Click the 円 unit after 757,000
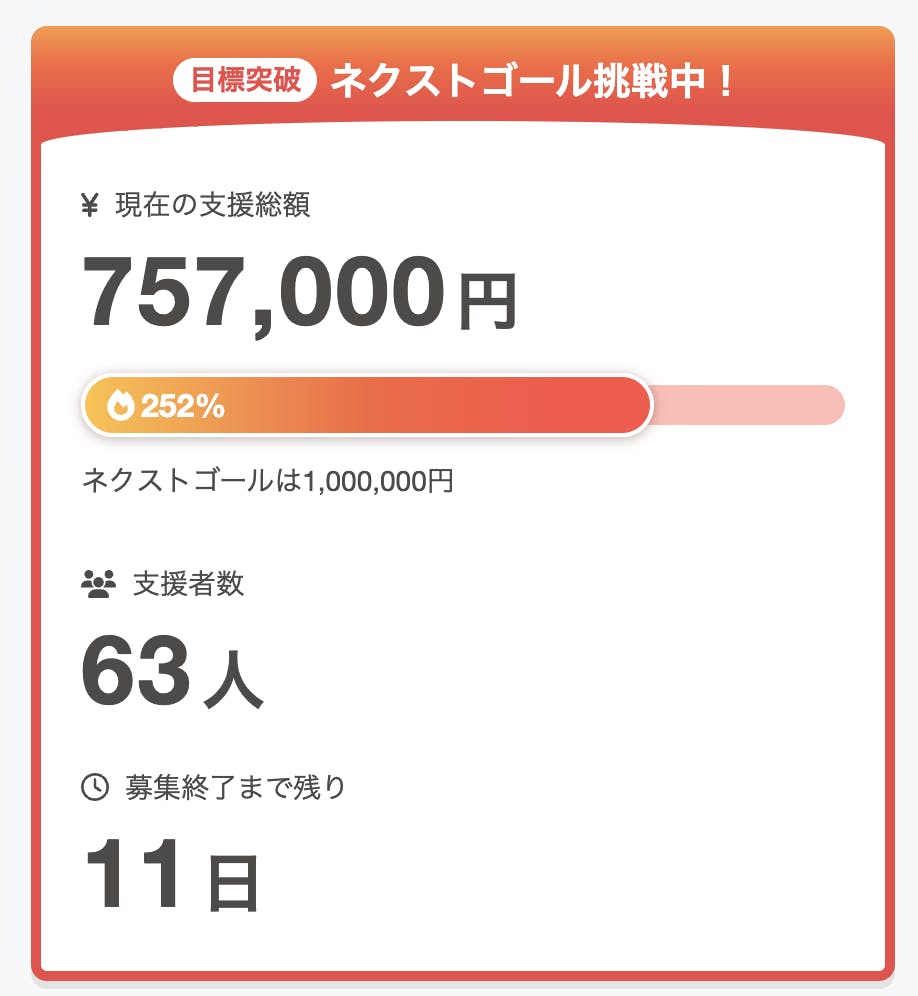The width and height of the screenshot is (918, 996). (x=487, y=303)
